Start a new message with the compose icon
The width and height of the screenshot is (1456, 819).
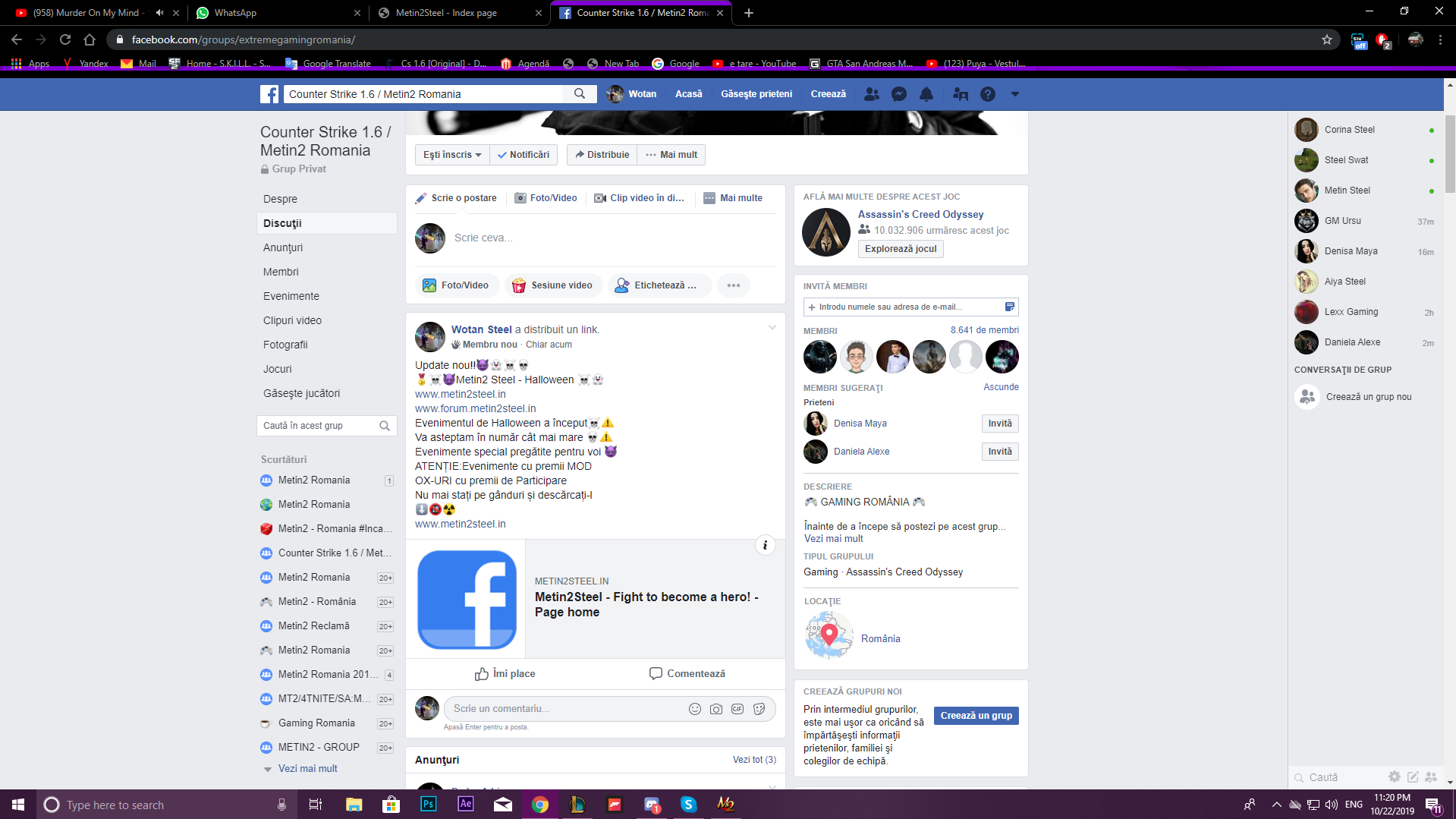click(1413, 776)
